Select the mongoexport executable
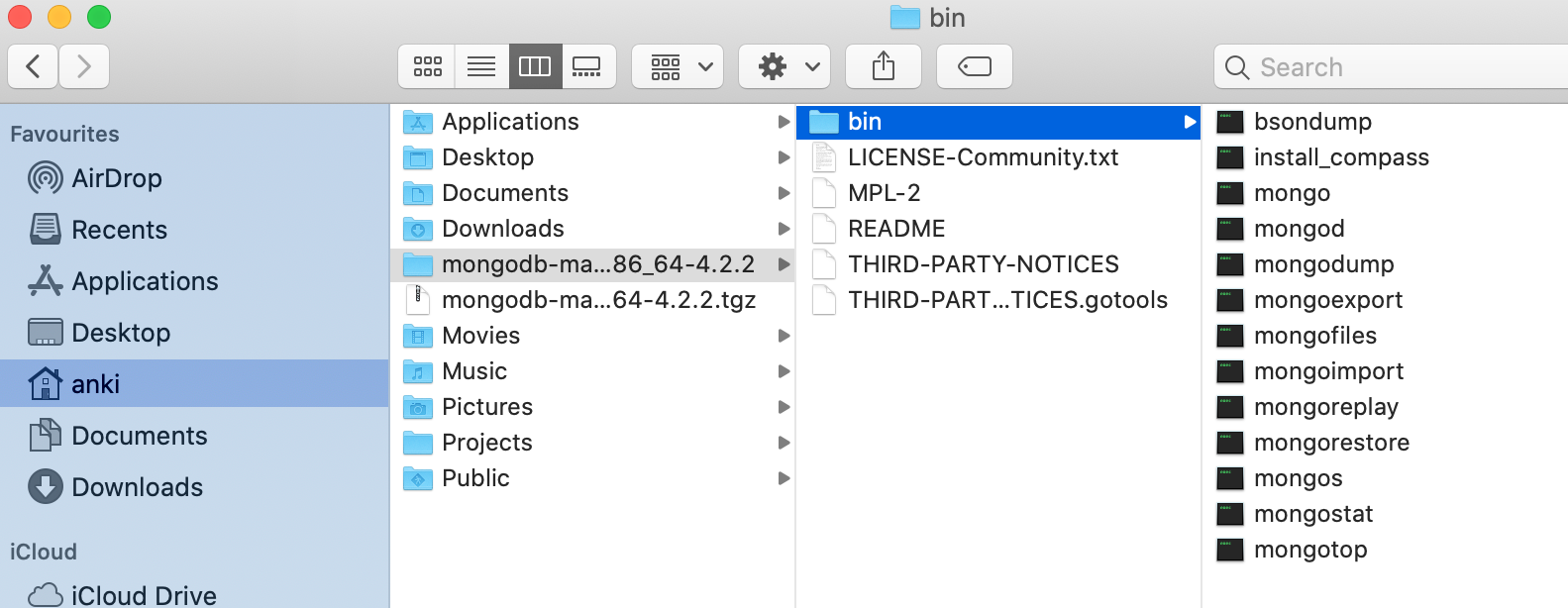 (x=1386, y=300)
